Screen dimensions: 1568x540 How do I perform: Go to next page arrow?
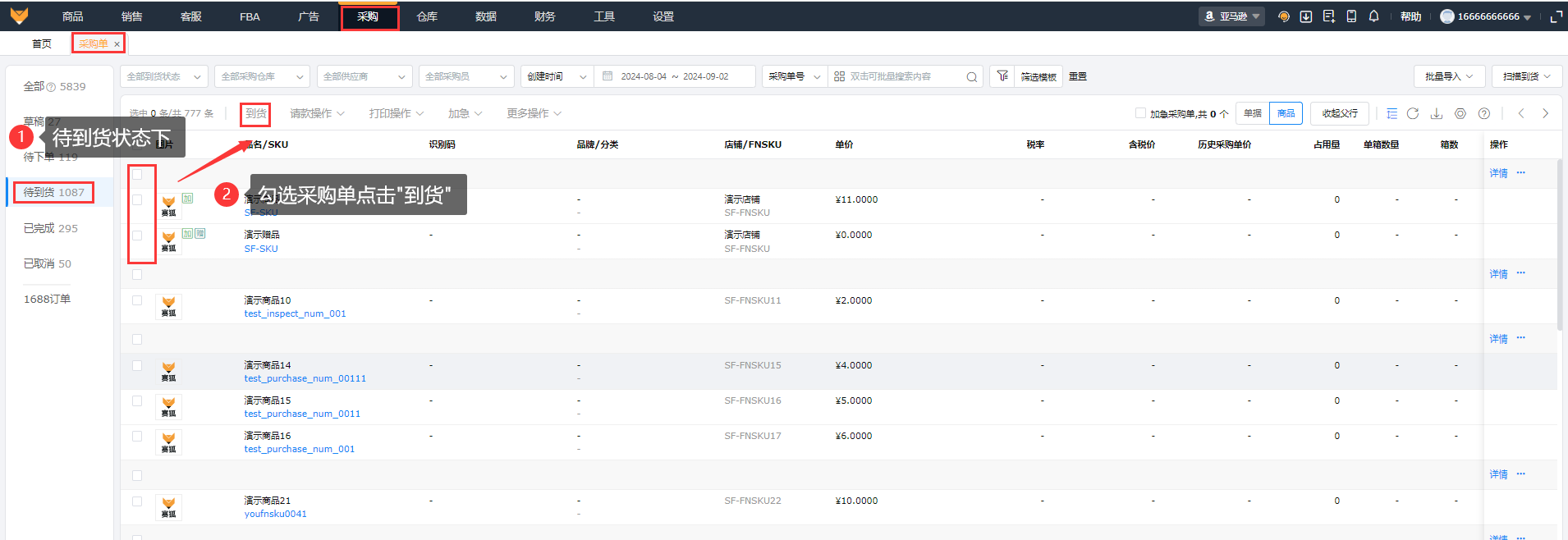(1545, 113)
